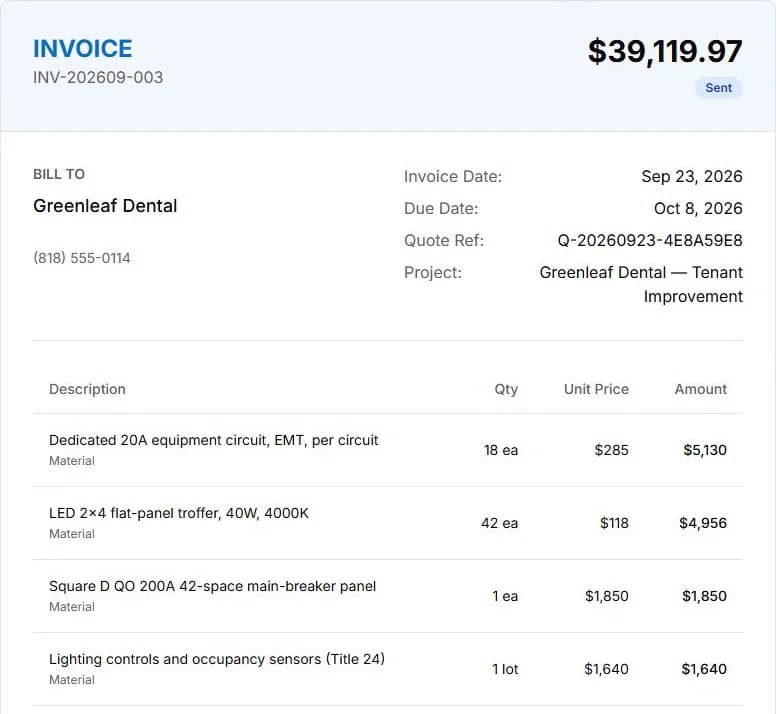776x714 pixels.
Task: Click the $1,850 unit price
Action: pyautogui.click(x=607, y=596)
